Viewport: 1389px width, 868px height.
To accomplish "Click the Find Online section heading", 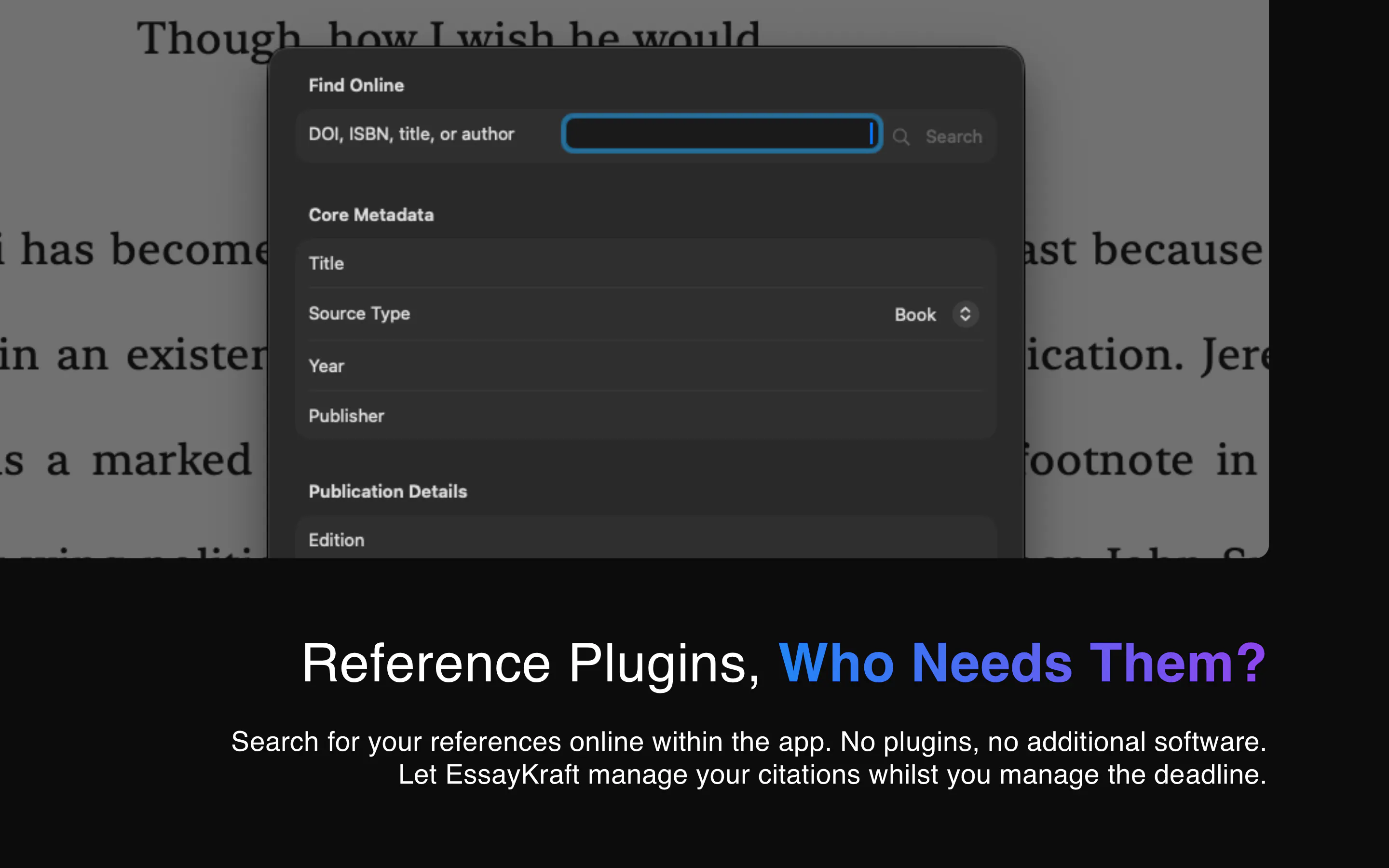I will (356, 85).
